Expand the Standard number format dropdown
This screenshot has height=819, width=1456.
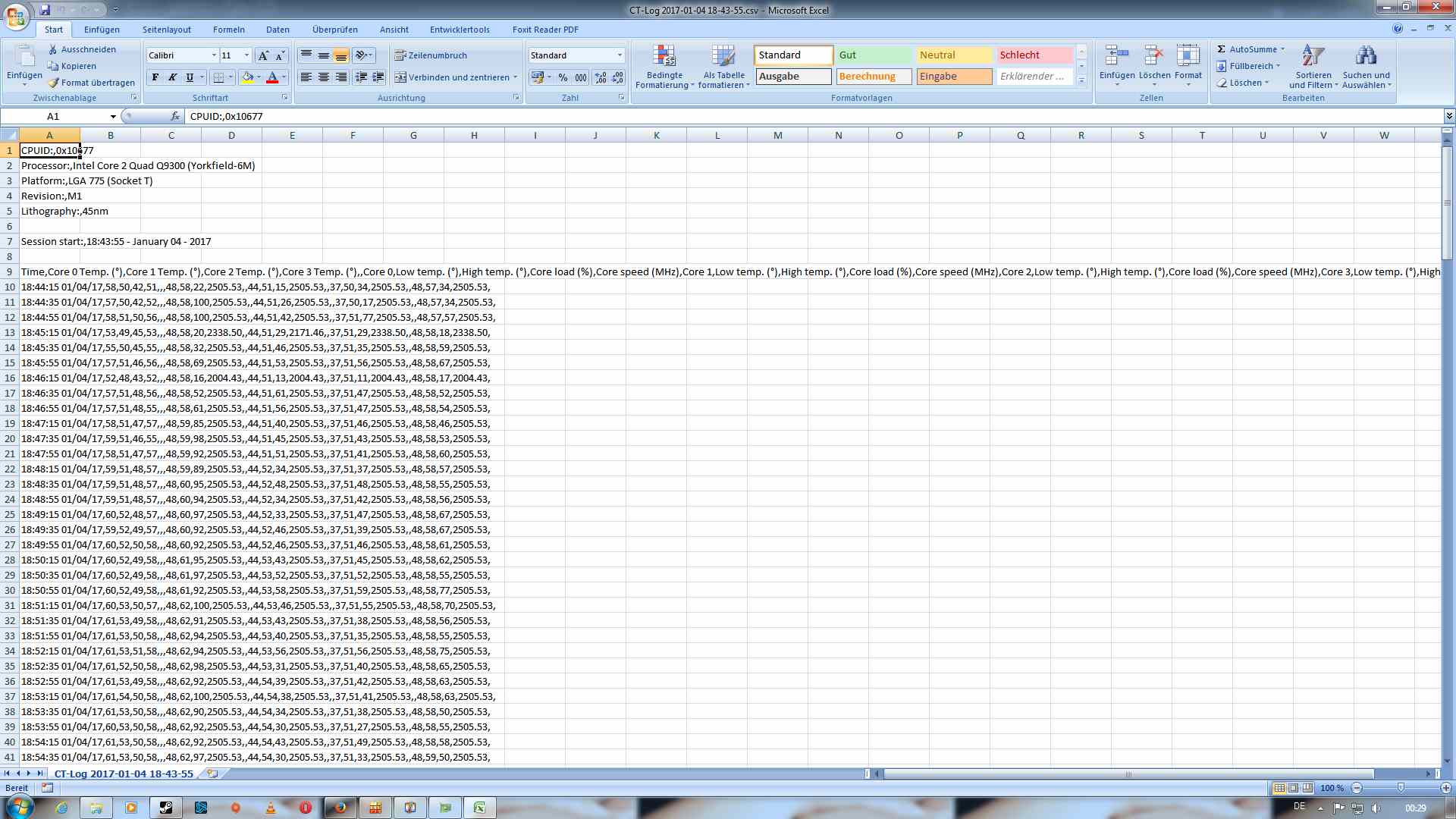(620, 55)
